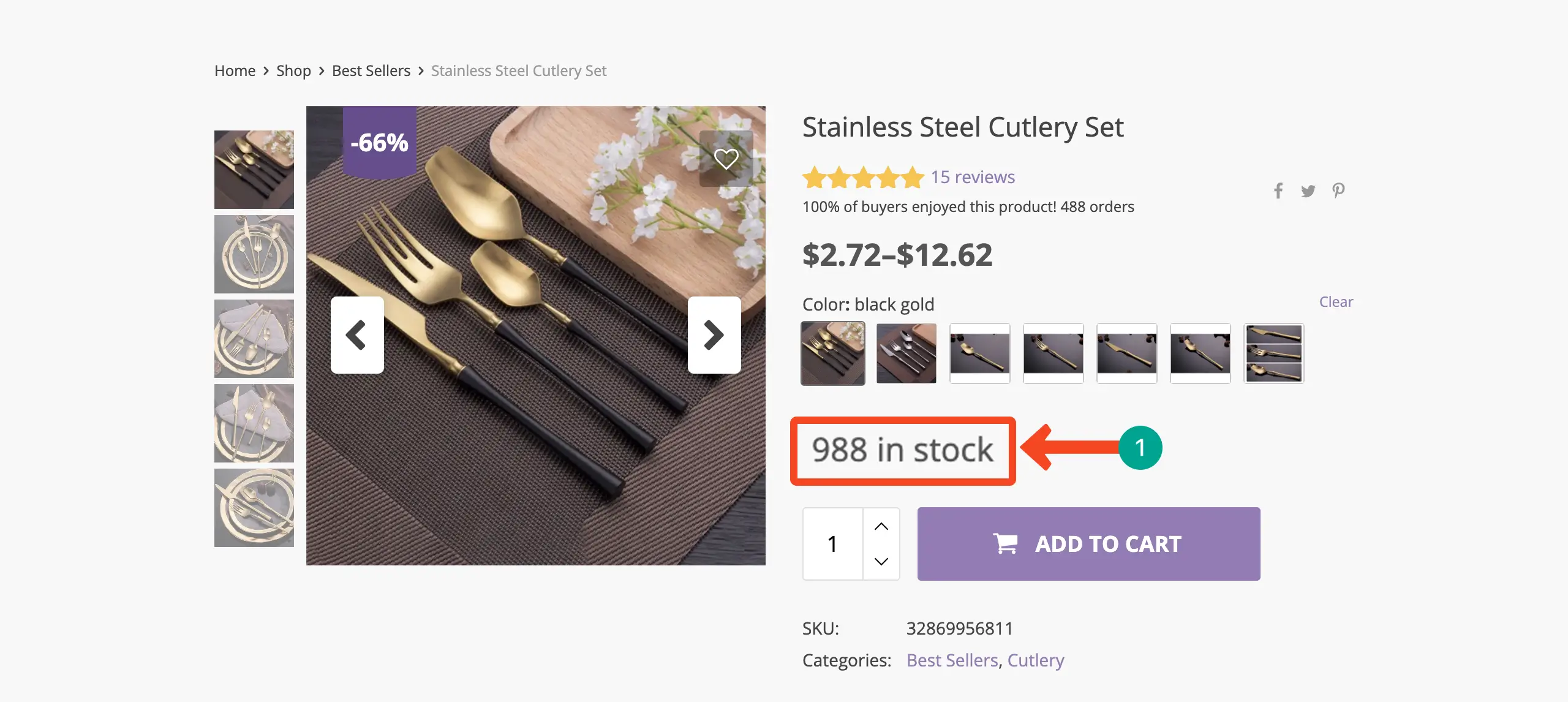Click the quantity input field
Screen dimensions: 1568x702
tap(833, 544)
